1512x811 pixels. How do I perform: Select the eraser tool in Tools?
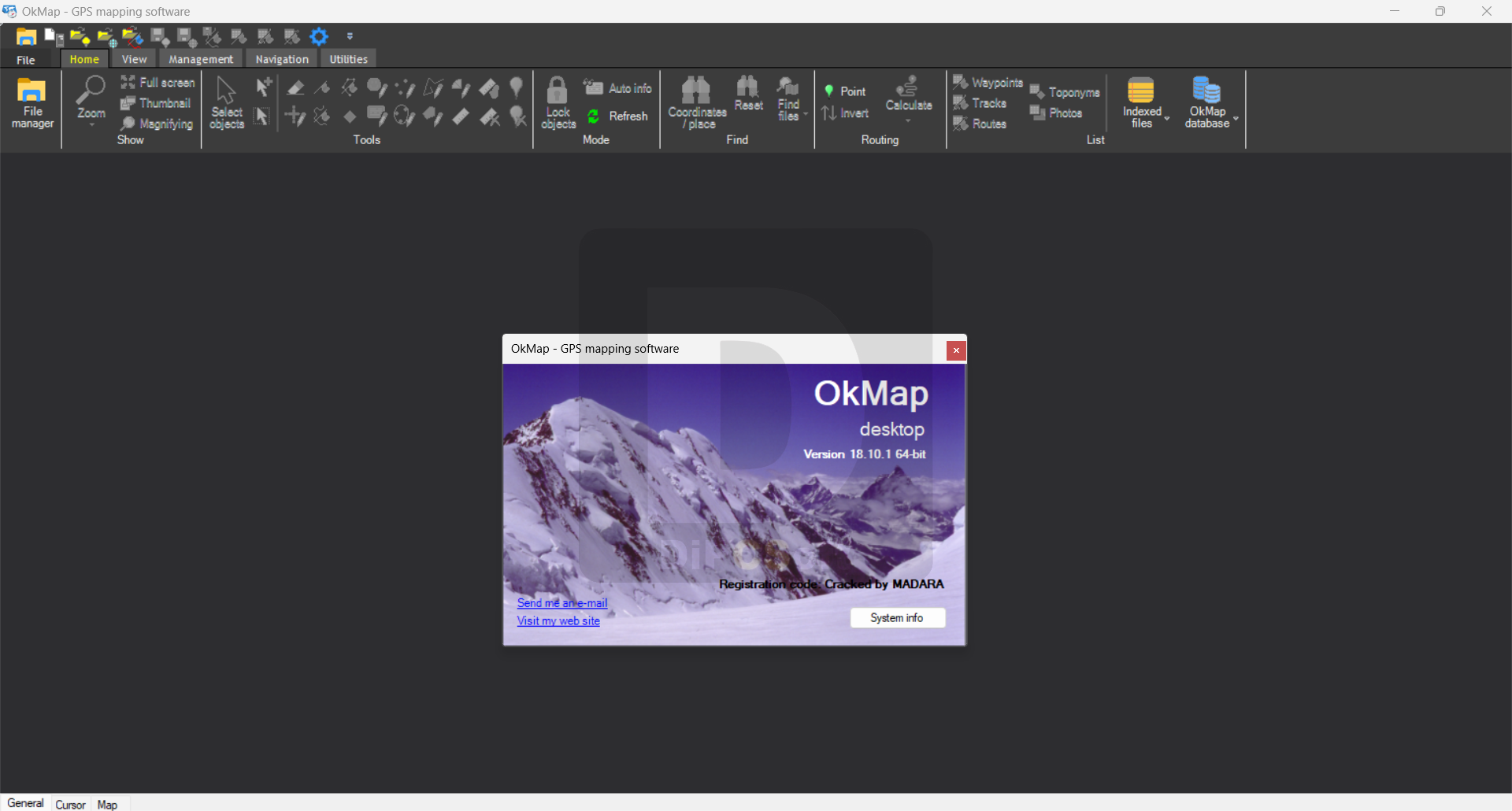pos(295,87)
